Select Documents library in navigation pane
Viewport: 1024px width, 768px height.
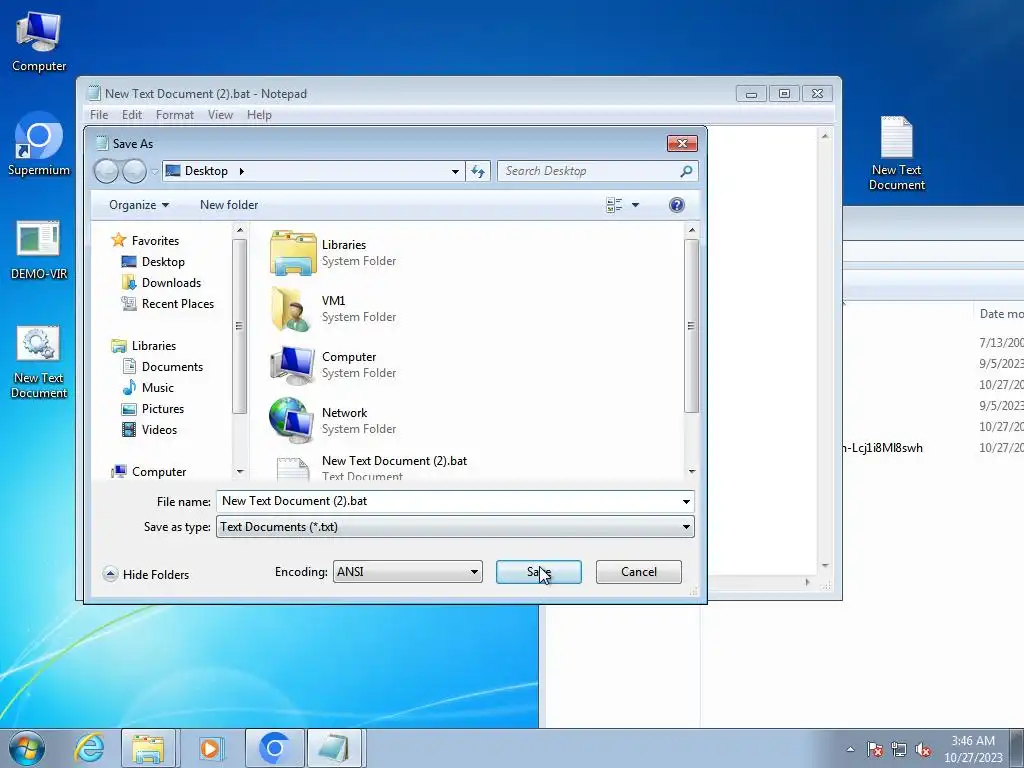coord(163,367)
